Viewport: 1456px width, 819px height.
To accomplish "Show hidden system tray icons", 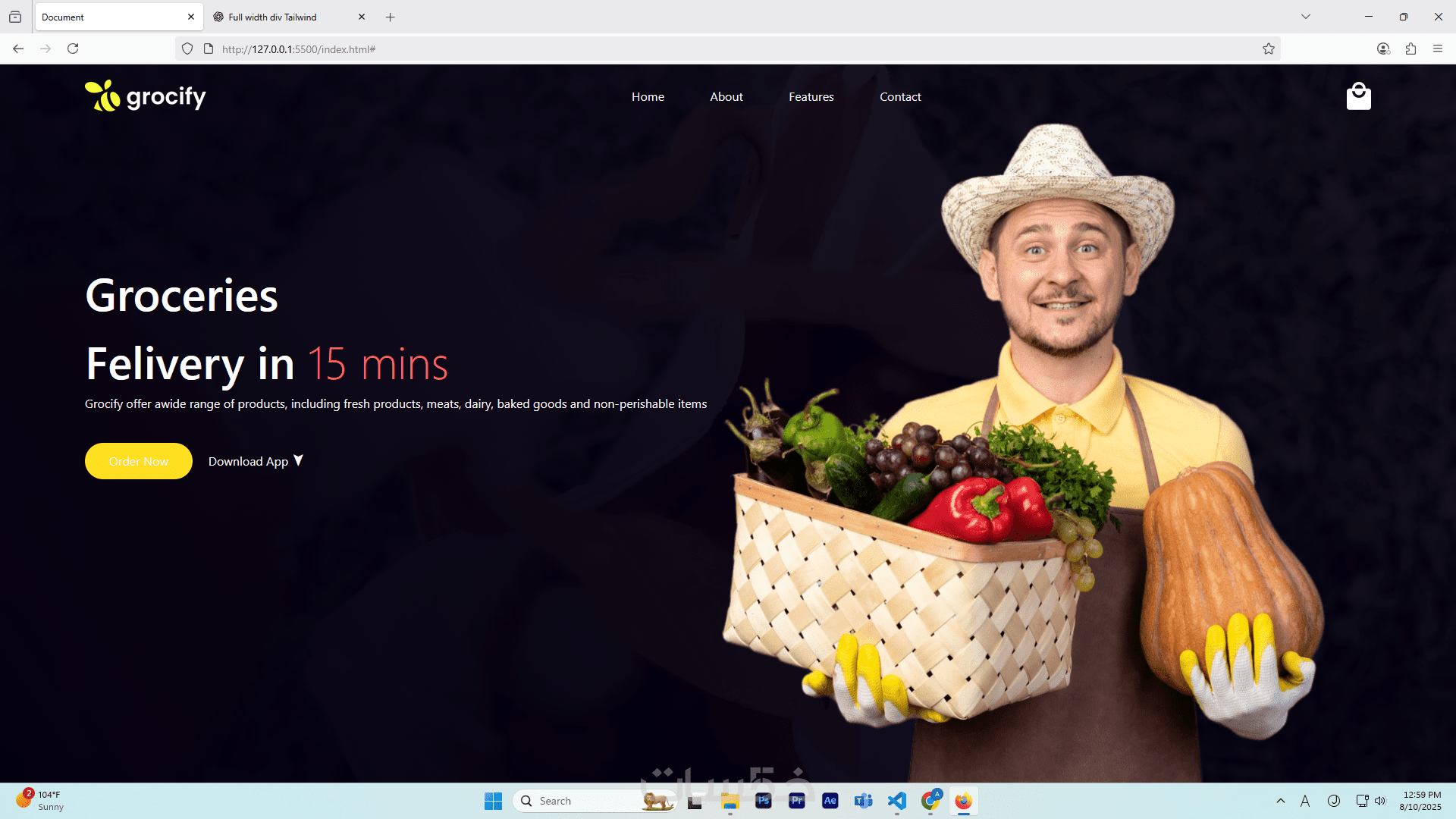I will click(1281, 801).
